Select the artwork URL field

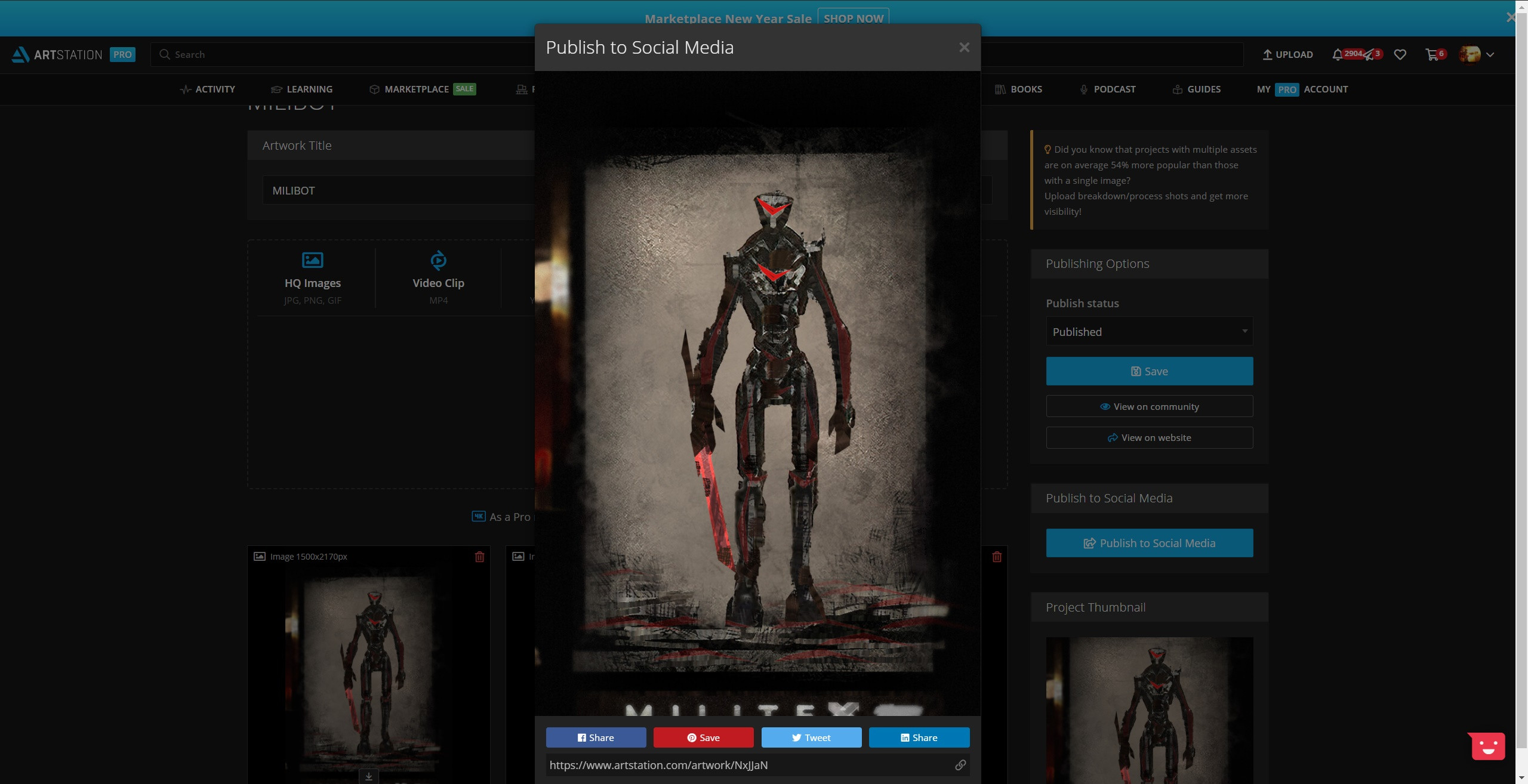coord(749,765)
